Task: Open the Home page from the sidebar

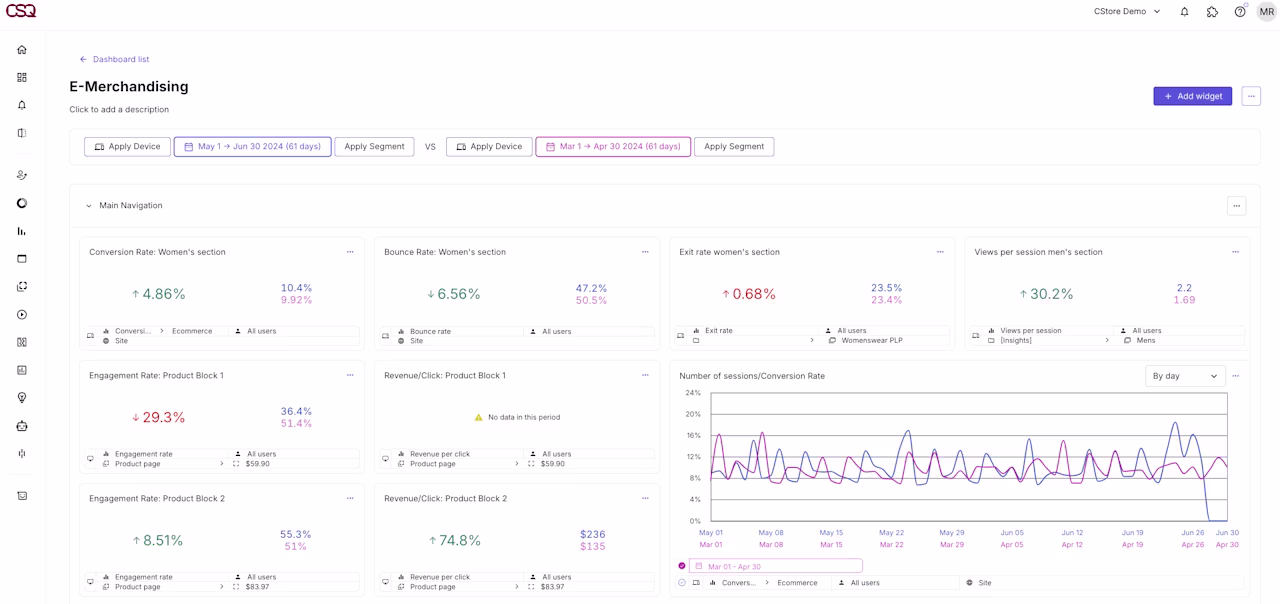Action: tap(22, 49)
